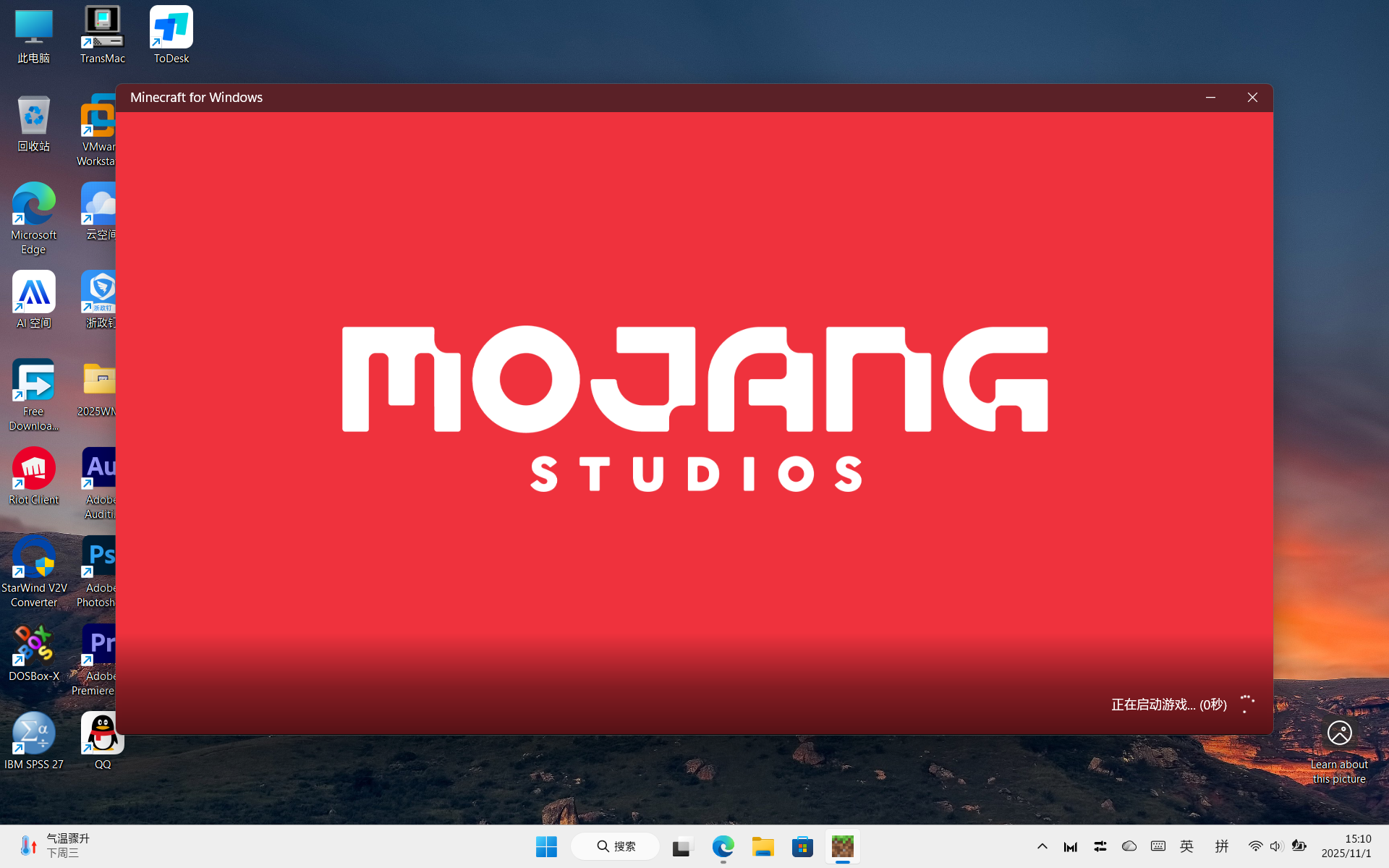Open the Windows Start menu
Screen dimensions: 1389x868
(546, 846)
